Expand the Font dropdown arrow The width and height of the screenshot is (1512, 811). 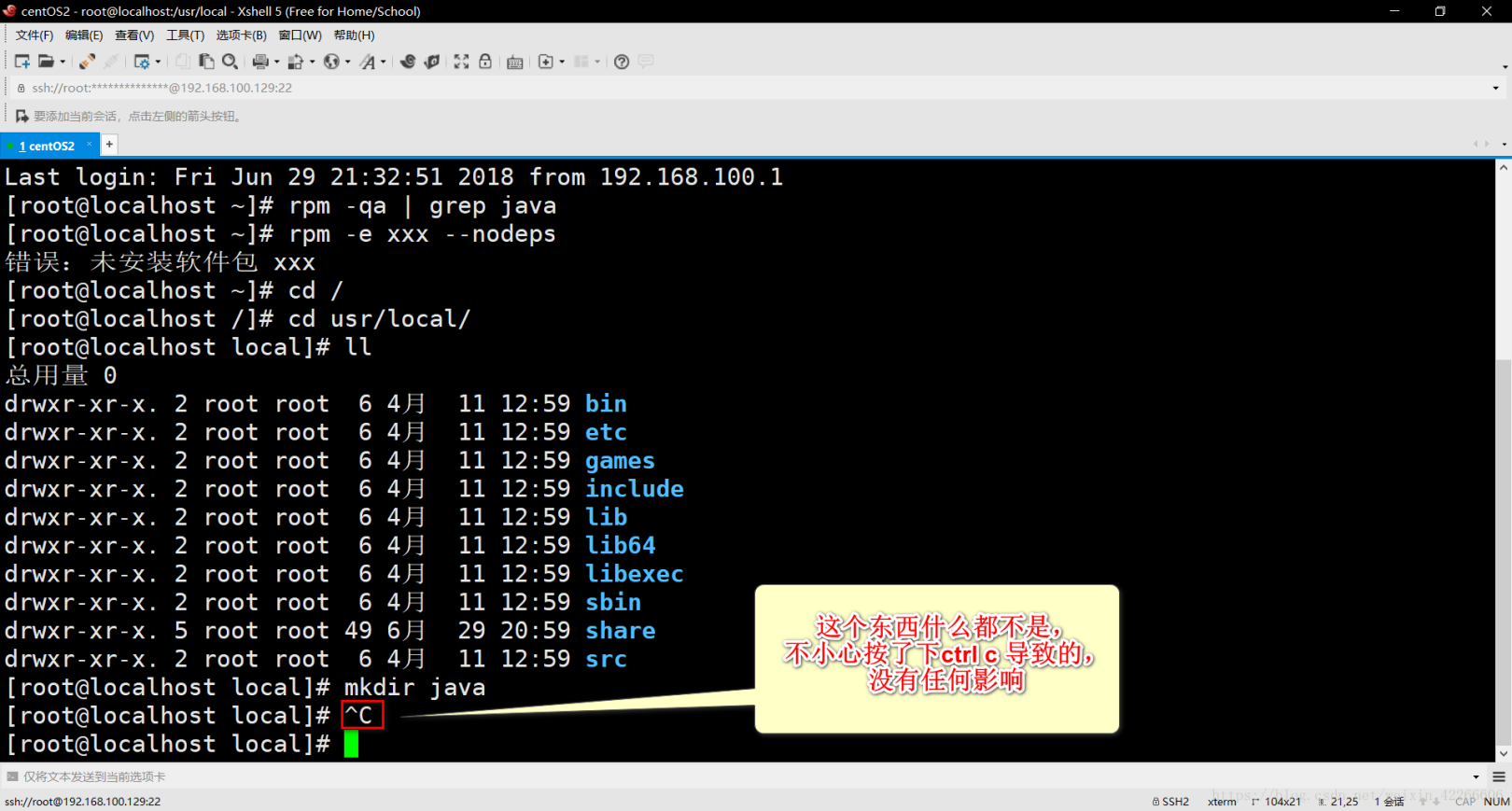point(384,62)
